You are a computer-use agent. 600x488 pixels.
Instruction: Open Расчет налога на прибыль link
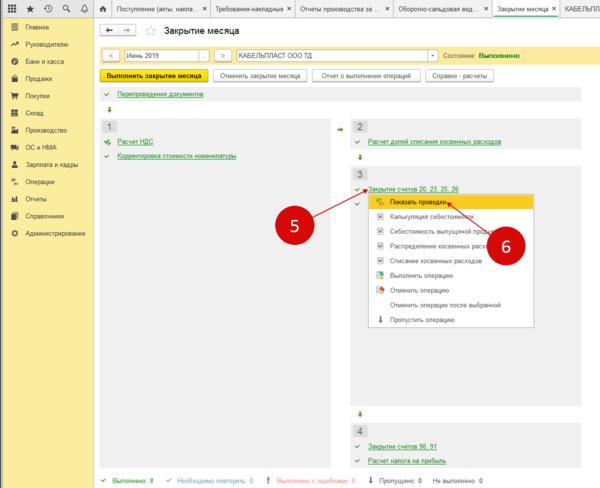point(407,461)
